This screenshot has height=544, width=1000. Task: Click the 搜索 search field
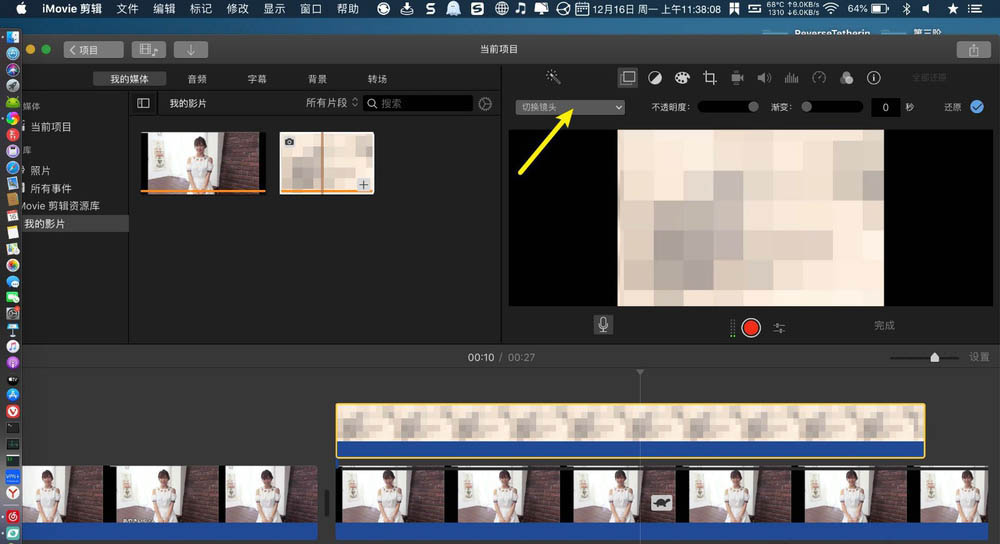418,103
